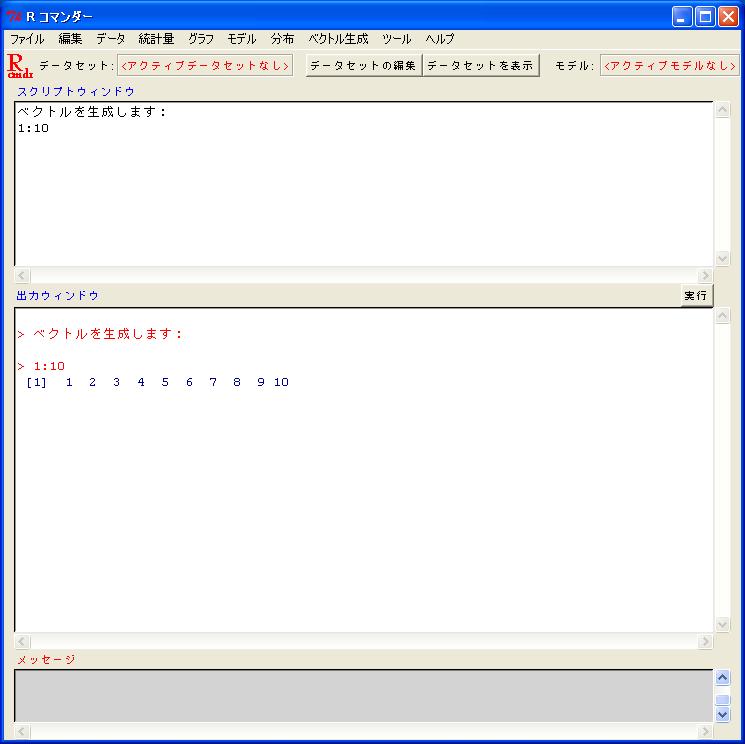Open the 統計量 menu

156,39
